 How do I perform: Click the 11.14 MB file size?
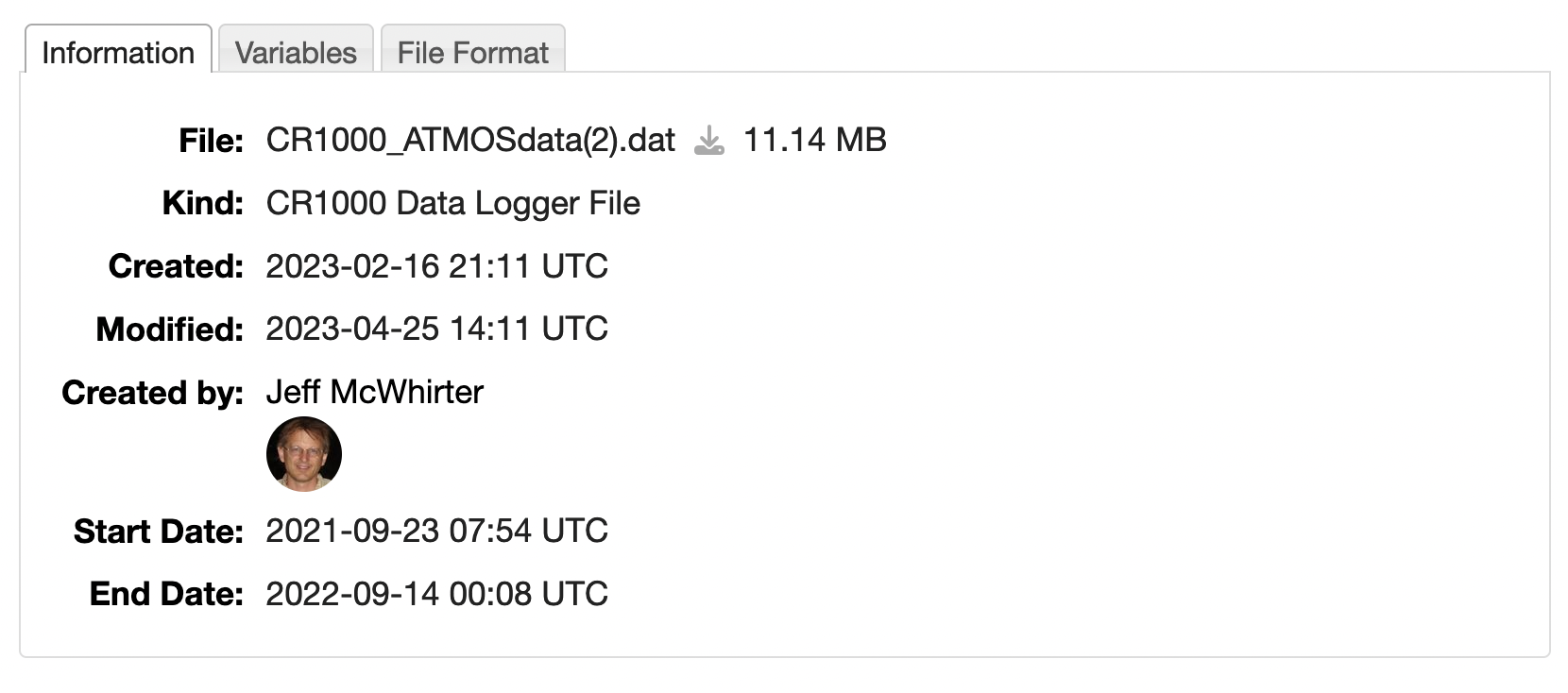(814, 141)
